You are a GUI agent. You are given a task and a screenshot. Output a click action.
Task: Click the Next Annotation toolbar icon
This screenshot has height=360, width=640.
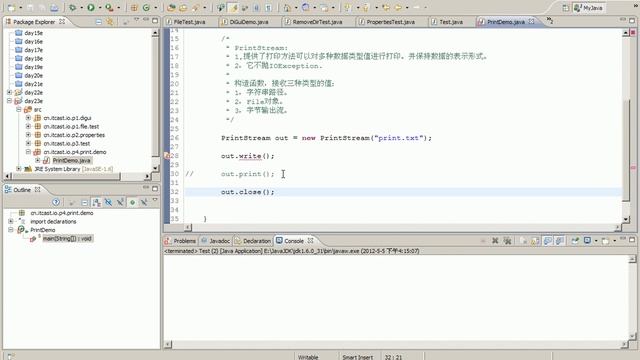coord(348,7)
